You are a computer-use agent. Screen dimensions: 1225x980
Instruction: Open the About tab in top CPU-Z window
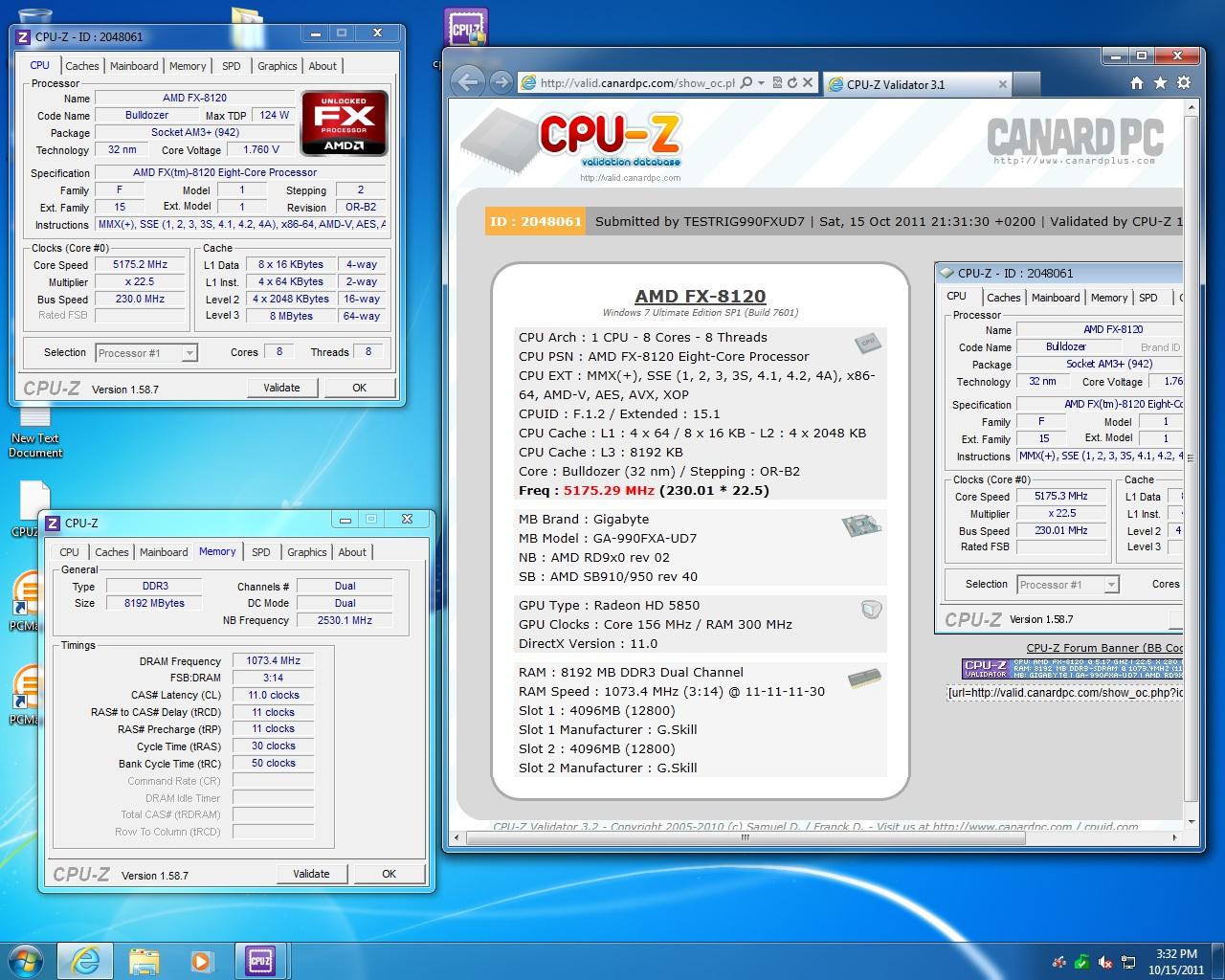(x=323, y=66)
